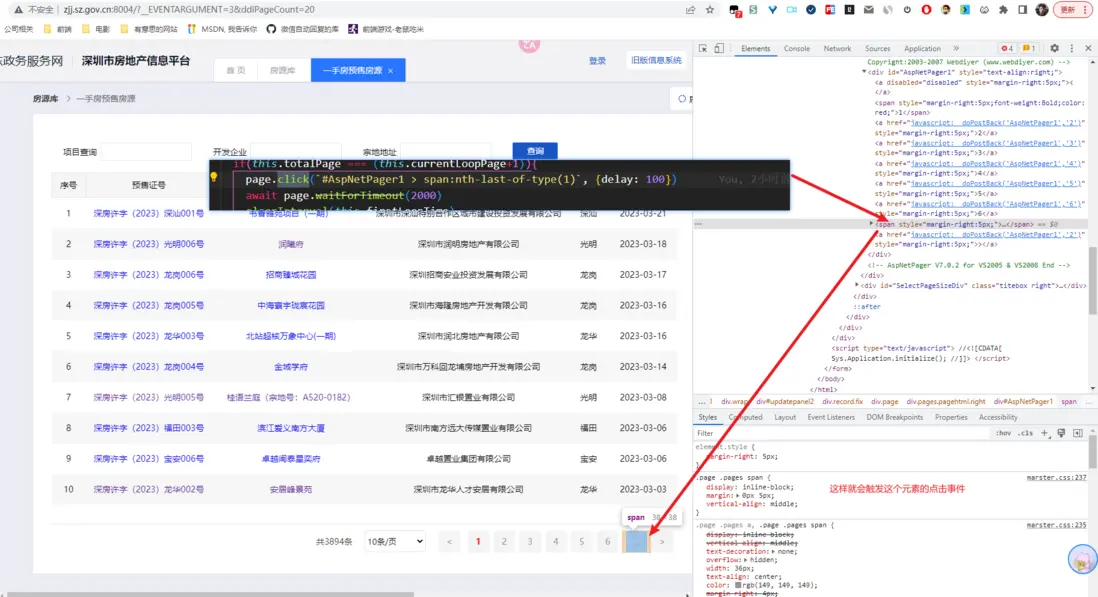Click the red FE extension icon
This screenshot has height=597, width=1098.
(x=830, y=10)
